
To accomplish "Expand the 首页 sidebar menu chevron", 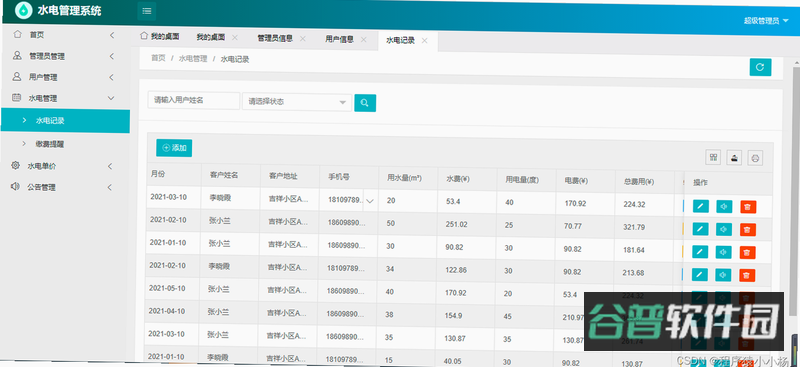I will click(112, 35).
